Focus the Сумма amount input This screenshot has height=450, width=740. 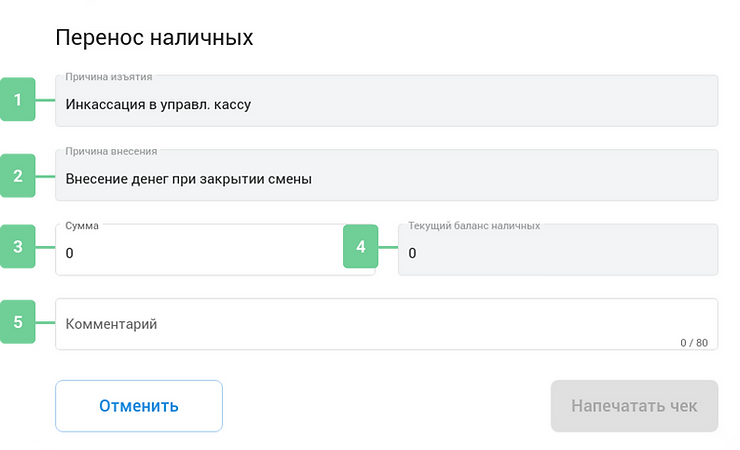point(215,250)
